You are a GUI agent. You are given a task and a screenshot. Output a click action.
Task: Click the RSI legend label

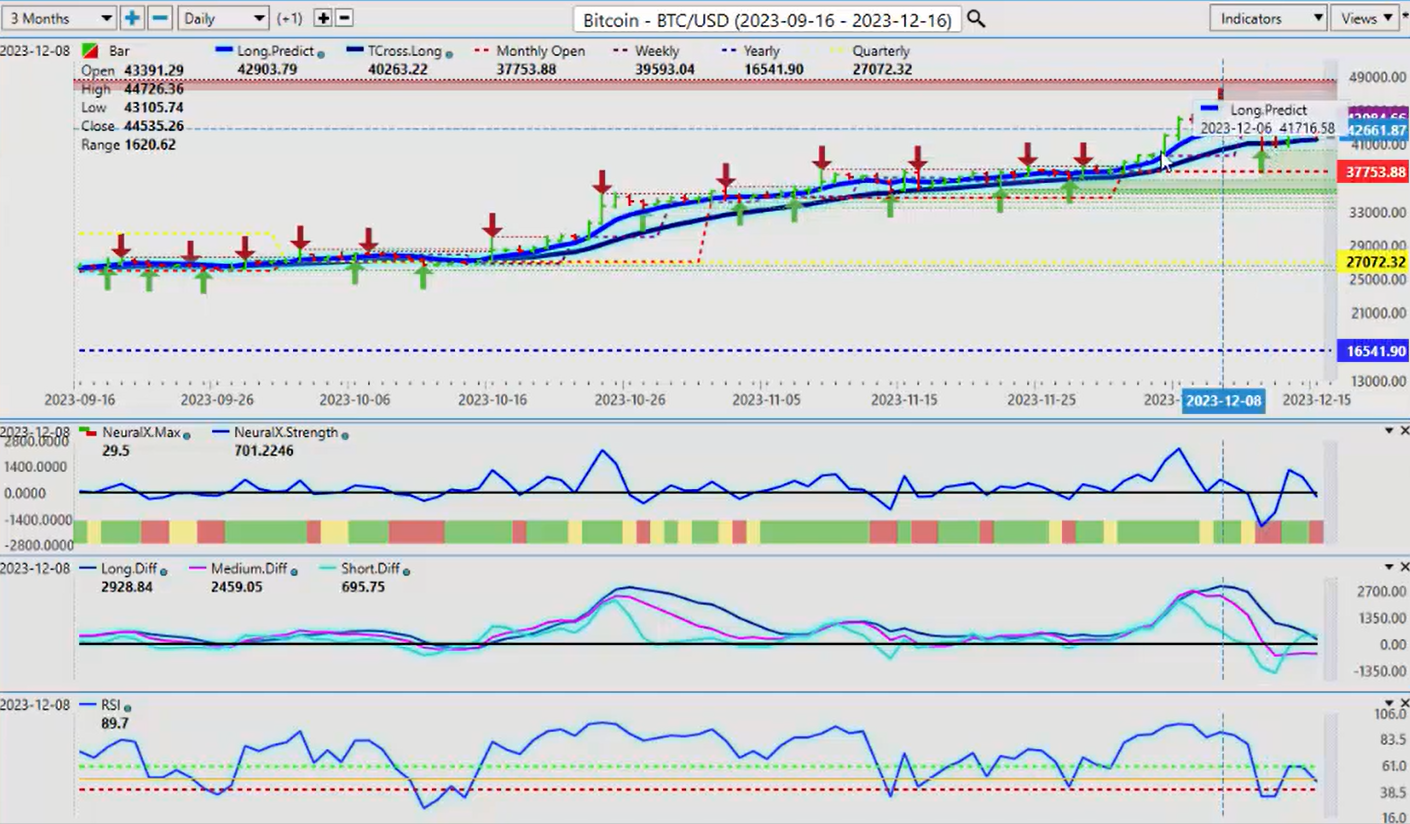(x=111, y=705)
